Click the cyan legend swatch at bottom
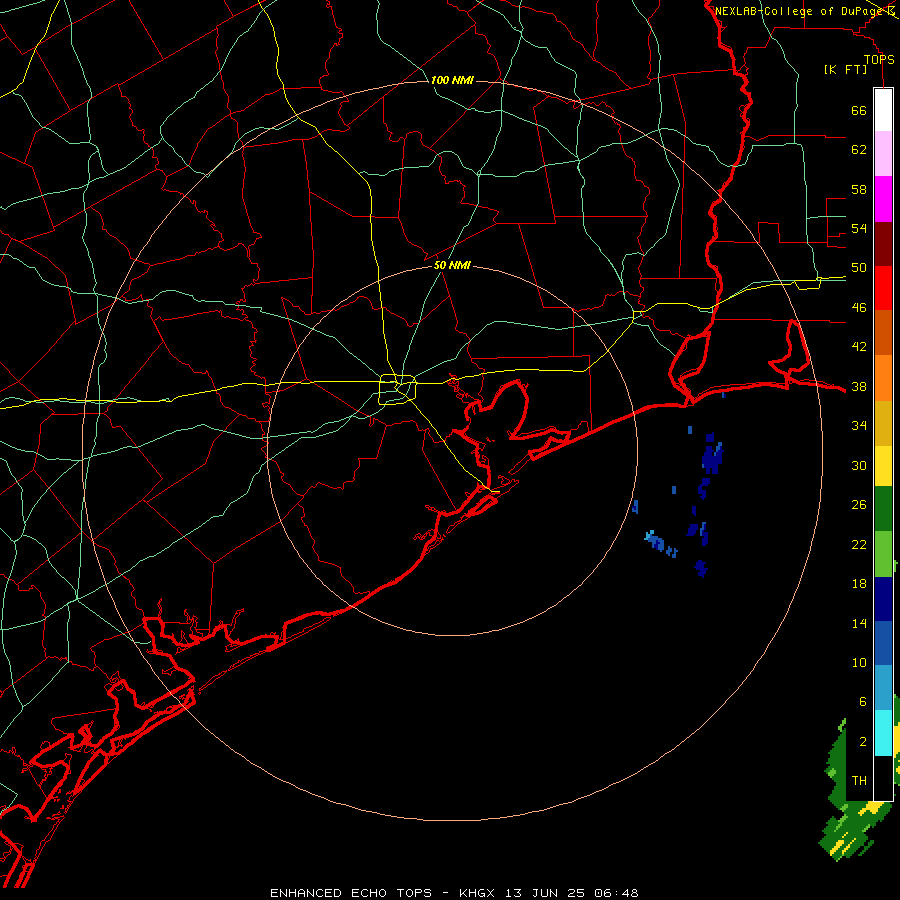 point(883,733)
